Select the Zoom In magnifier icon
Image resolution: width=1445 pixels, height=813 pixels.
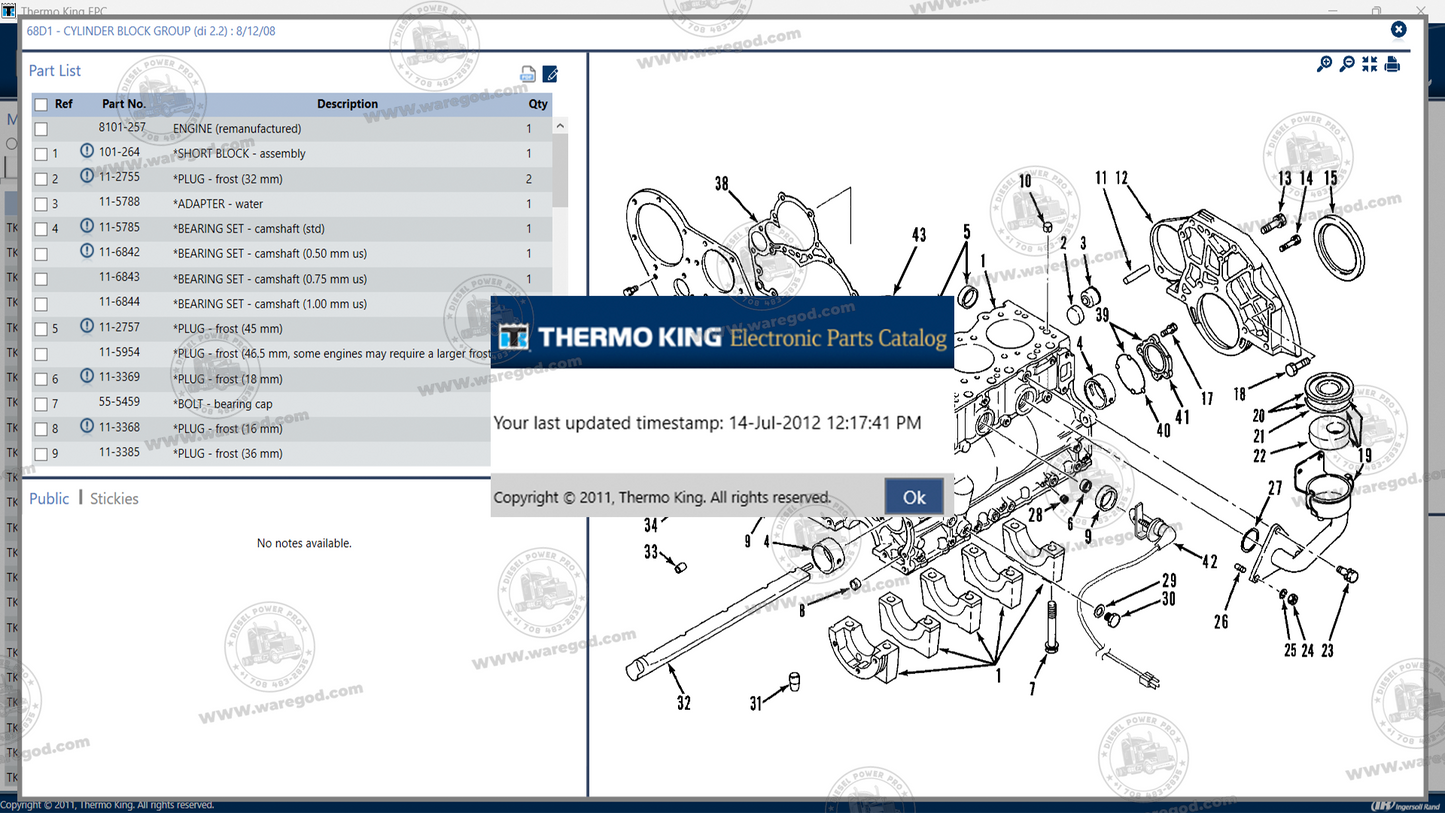1324,63
